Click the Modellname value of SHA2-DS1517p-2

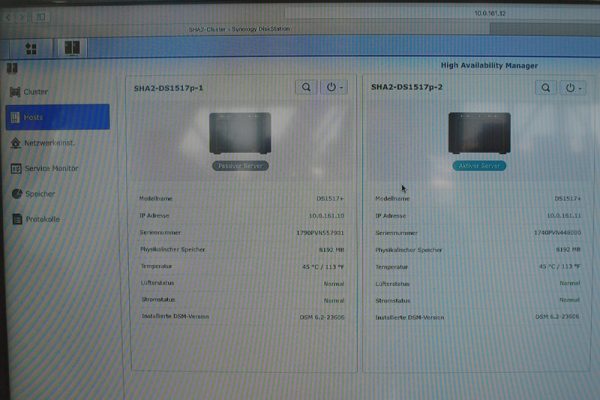click(x=567, y=199)
